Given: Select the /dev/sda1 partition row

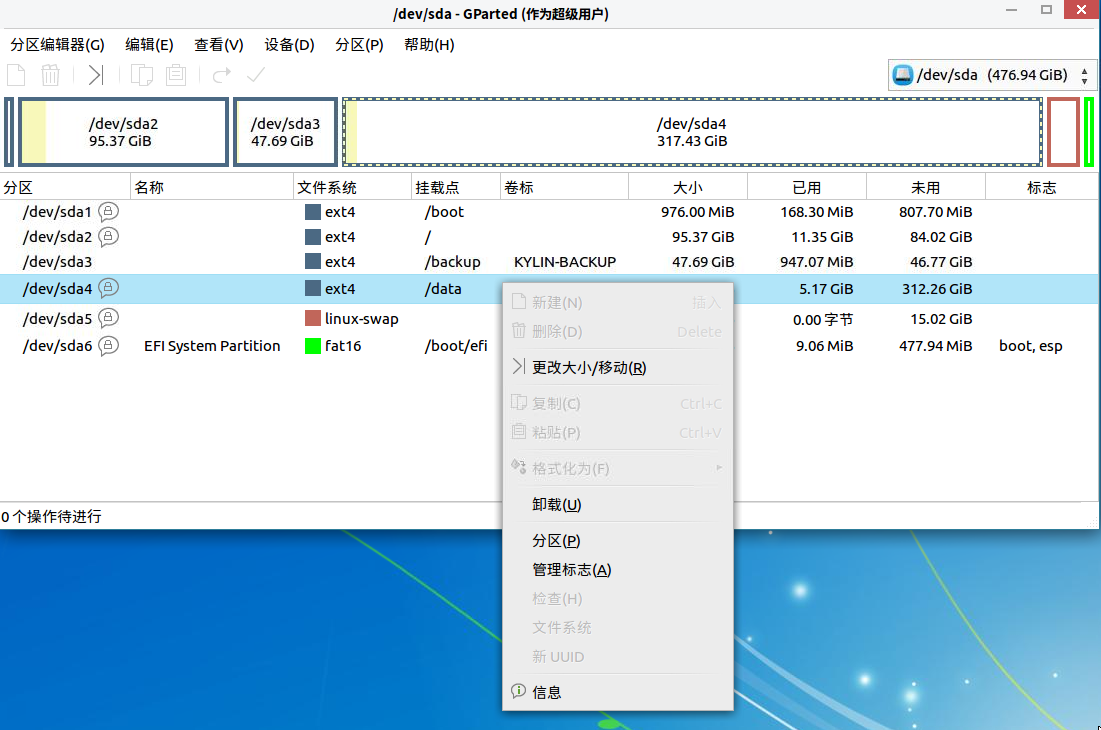Looking at the screenshot, I should 549,212.
